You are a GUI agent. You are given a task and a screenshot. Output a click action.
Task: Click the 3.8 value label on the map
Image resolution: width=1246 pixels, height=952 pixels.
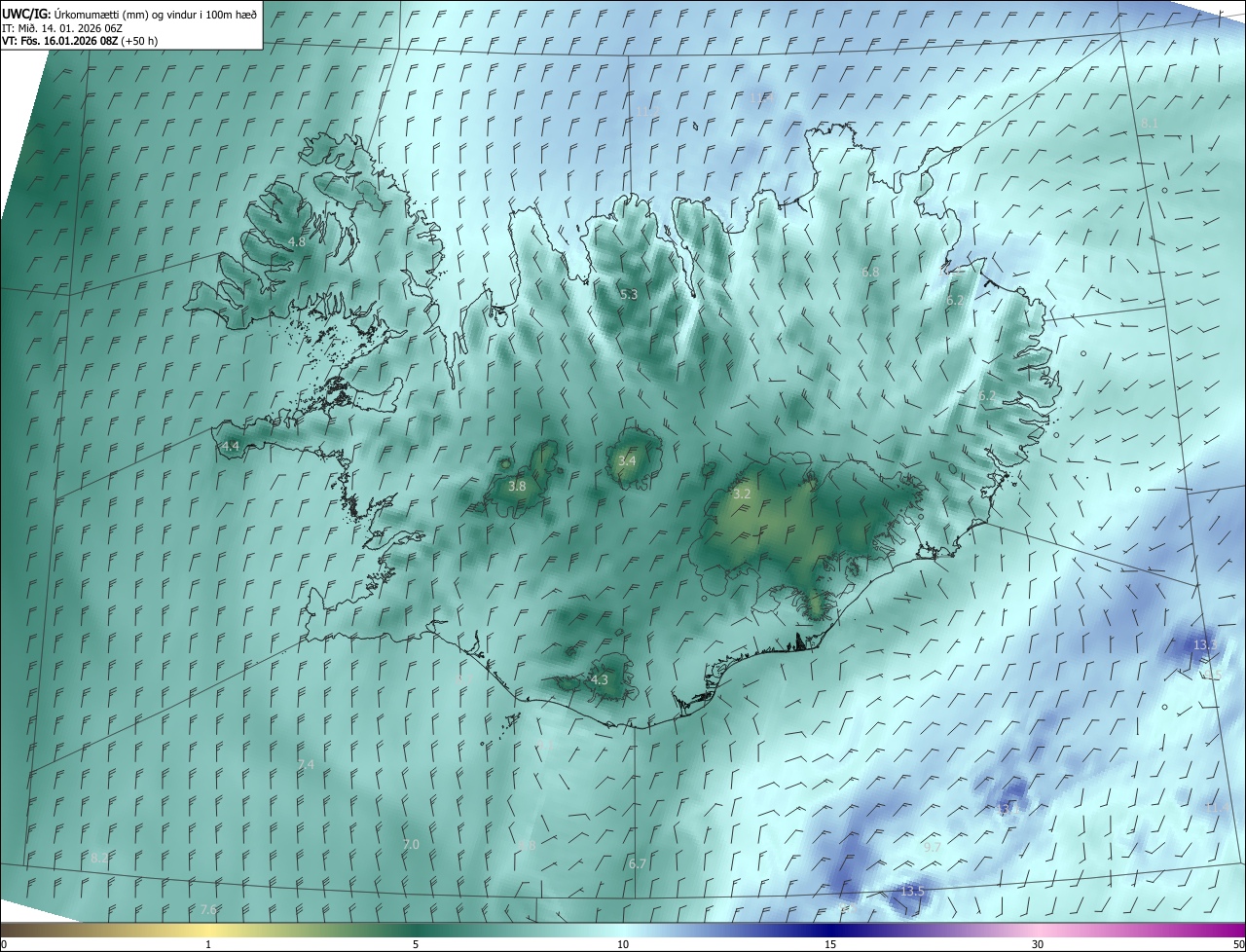coord(517,486)
